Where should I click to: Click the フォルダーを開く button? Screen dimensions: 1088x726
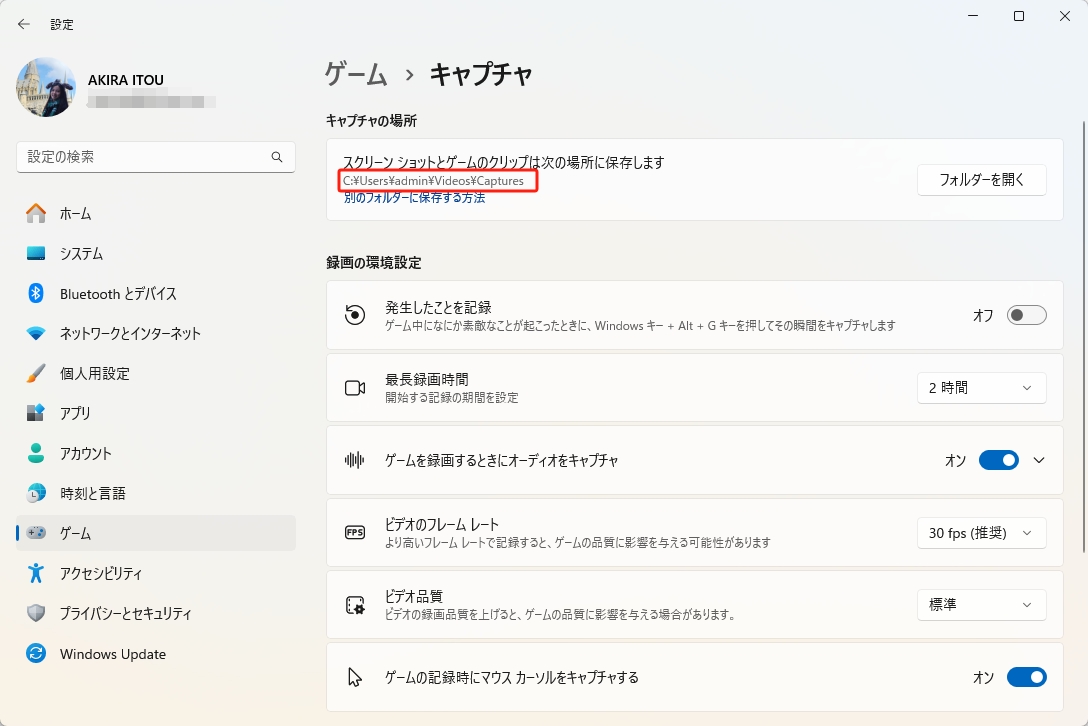pos(981,180)
